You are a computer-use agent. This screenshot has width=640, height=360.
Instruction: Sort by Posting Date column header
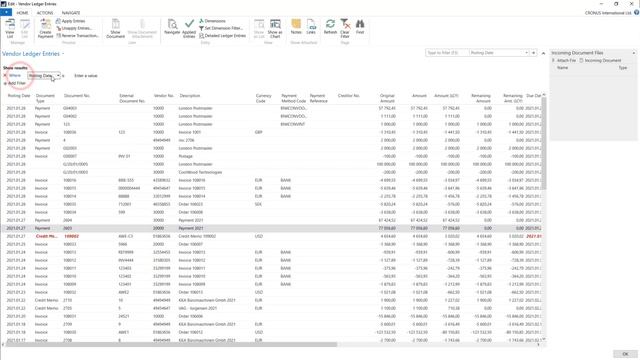tap(19, 96)
